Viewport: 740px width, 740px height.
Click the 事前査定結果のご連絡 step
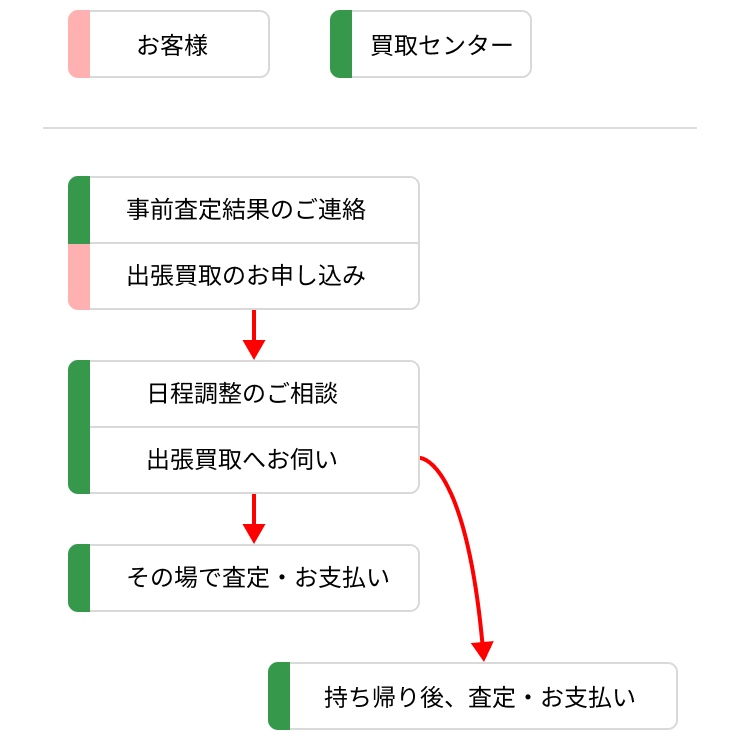coord(247,210)
